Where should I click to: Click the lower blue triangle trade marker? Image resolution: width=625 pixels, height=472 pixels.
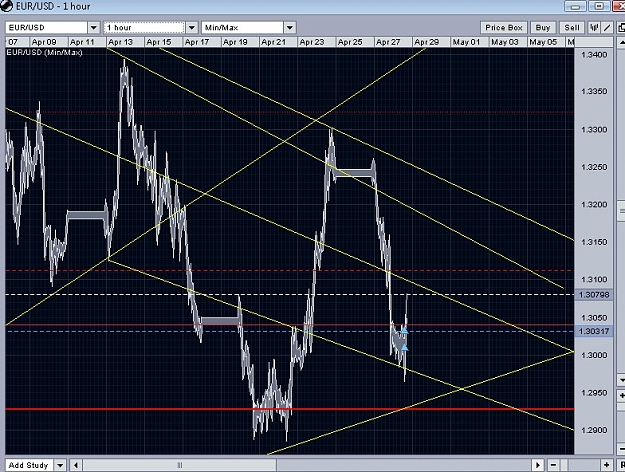coord(405,348)
